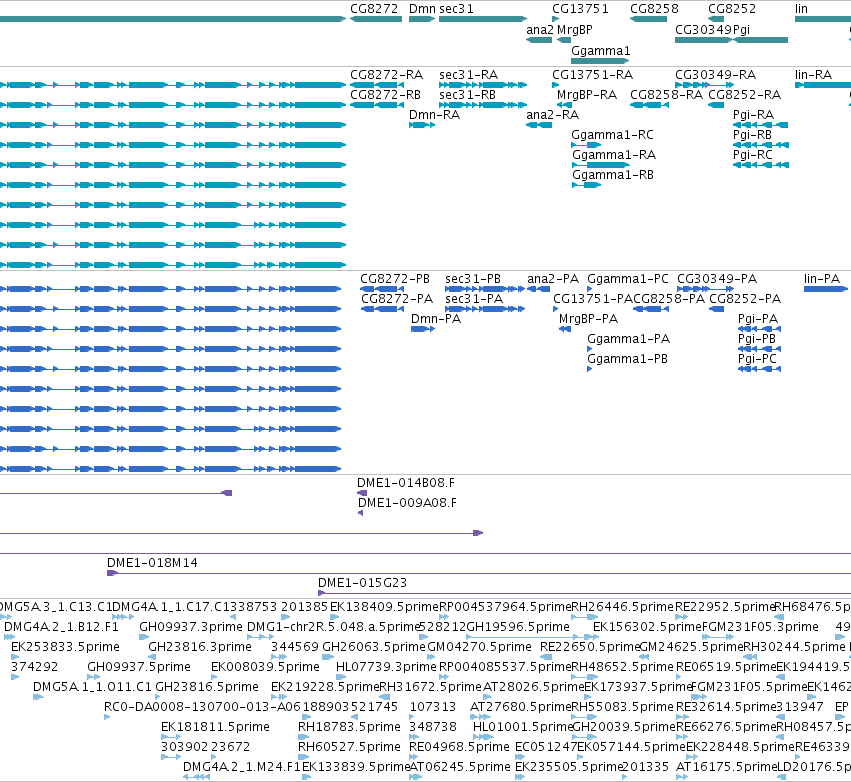This screenshot has height=782, width=851.
Task: Click the sec31-PB protein label
Action: pyautogui.click(x=473, y=278)
